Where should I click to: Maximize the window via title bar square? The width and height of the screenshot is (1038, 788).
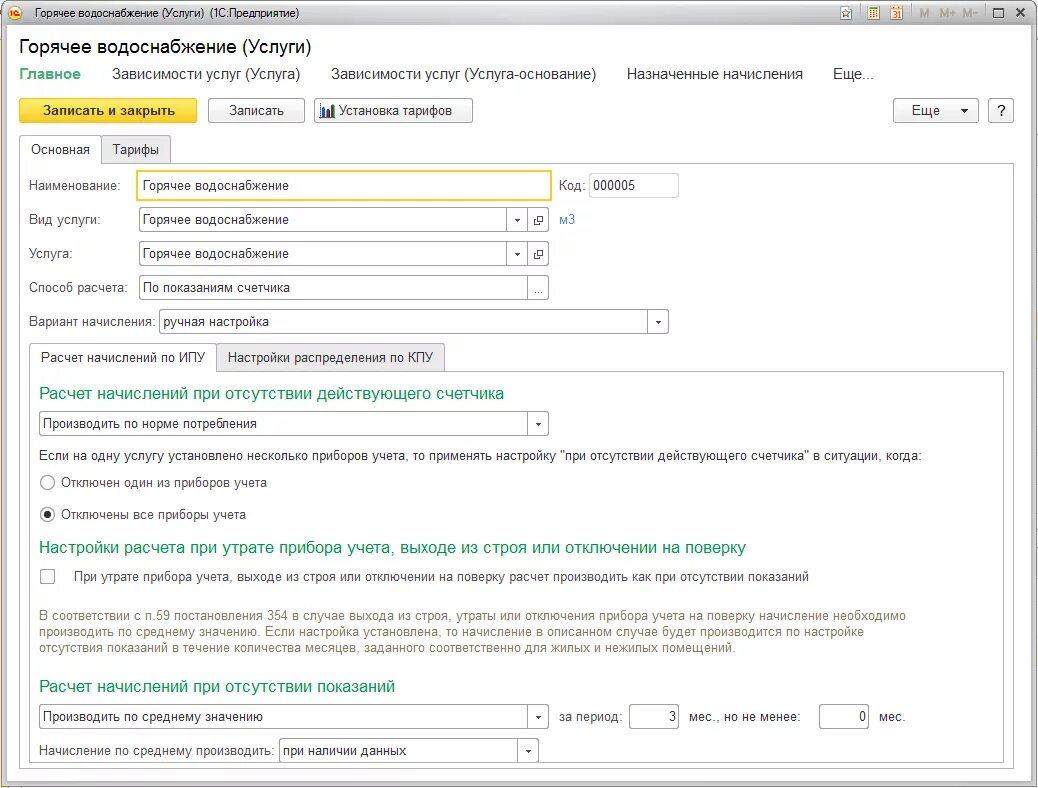tap(998, 13)
